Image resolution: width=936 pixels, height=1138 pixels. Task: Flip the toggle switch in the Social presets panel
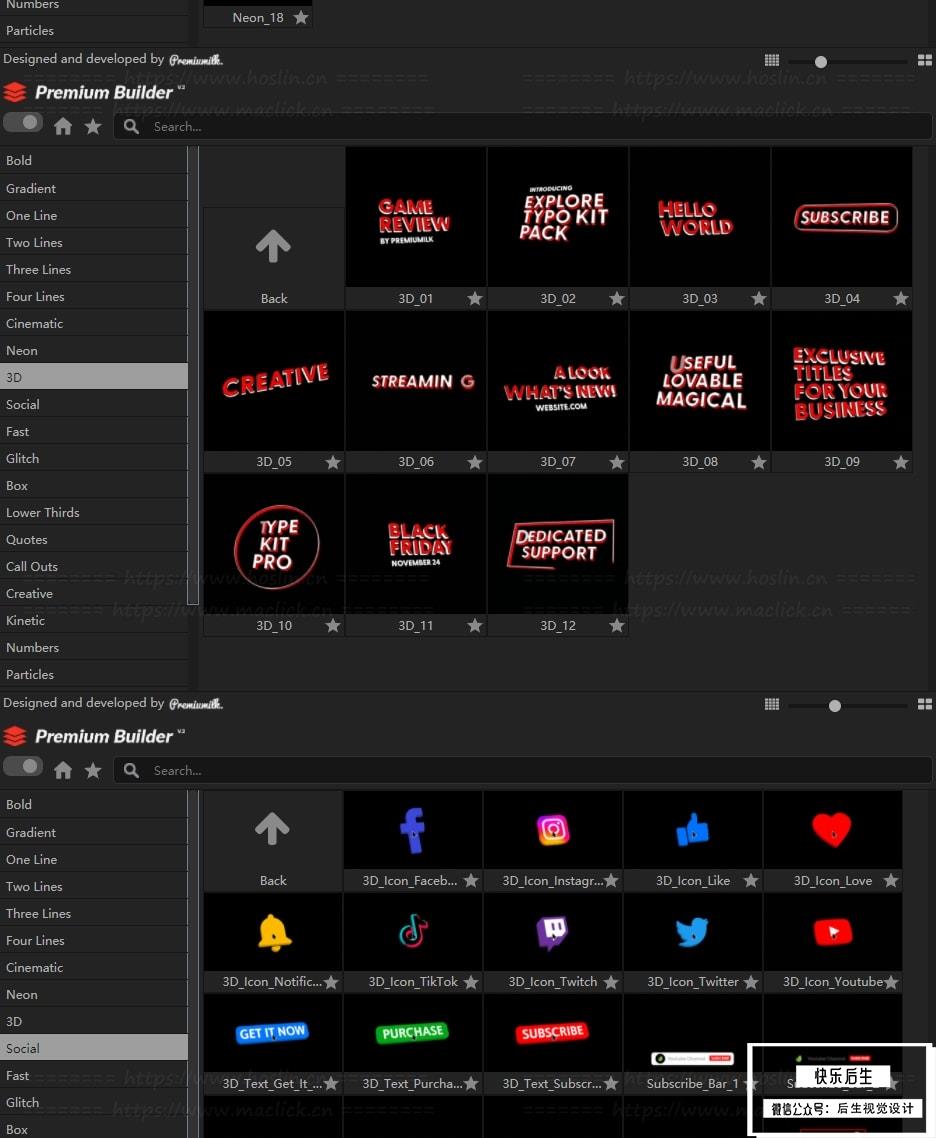tap(22, 766)
